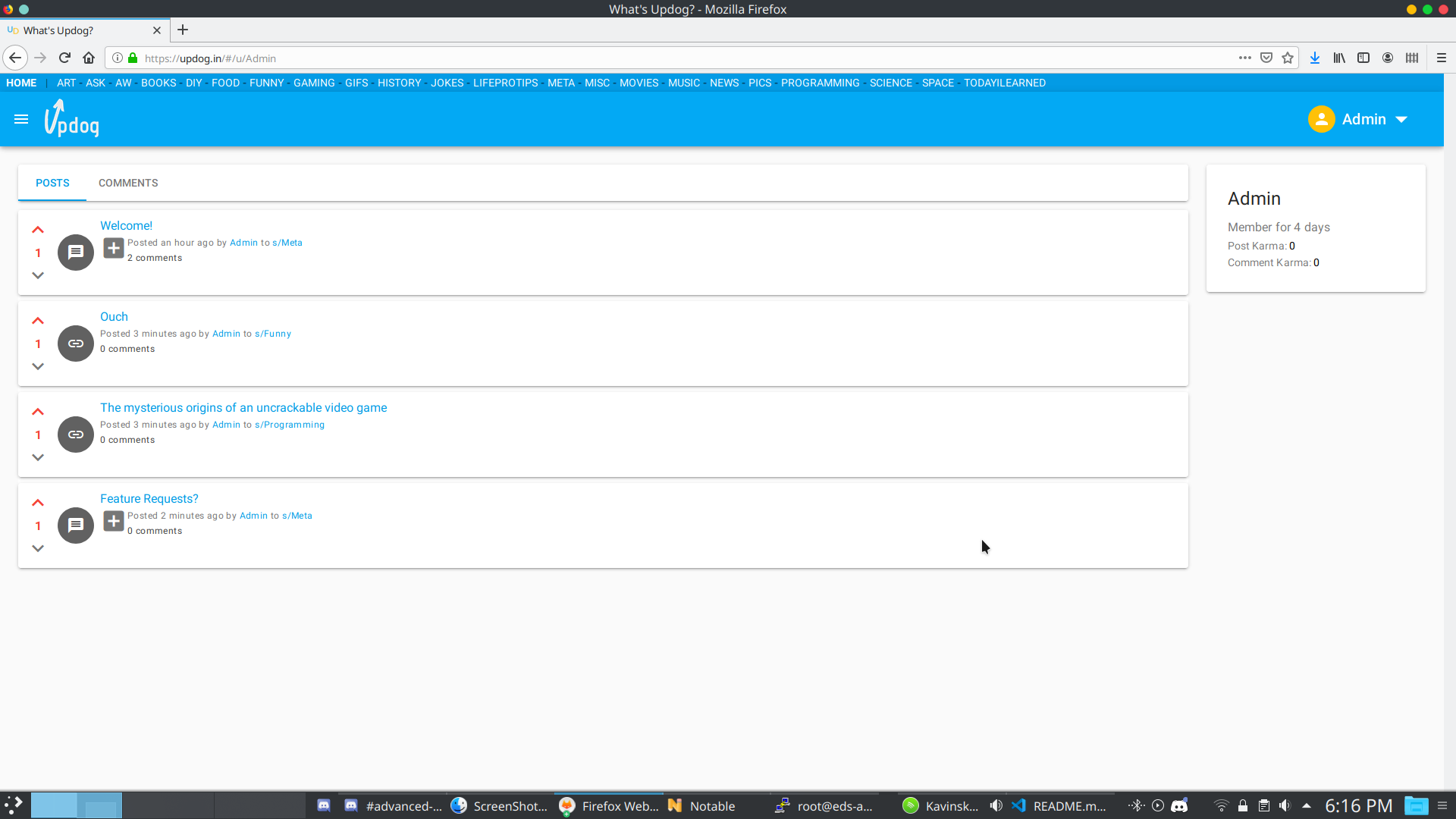This screenshot has height=819, width=1456.
Task: Expand the Feature Requests? post content
Action: pos(114,521)
